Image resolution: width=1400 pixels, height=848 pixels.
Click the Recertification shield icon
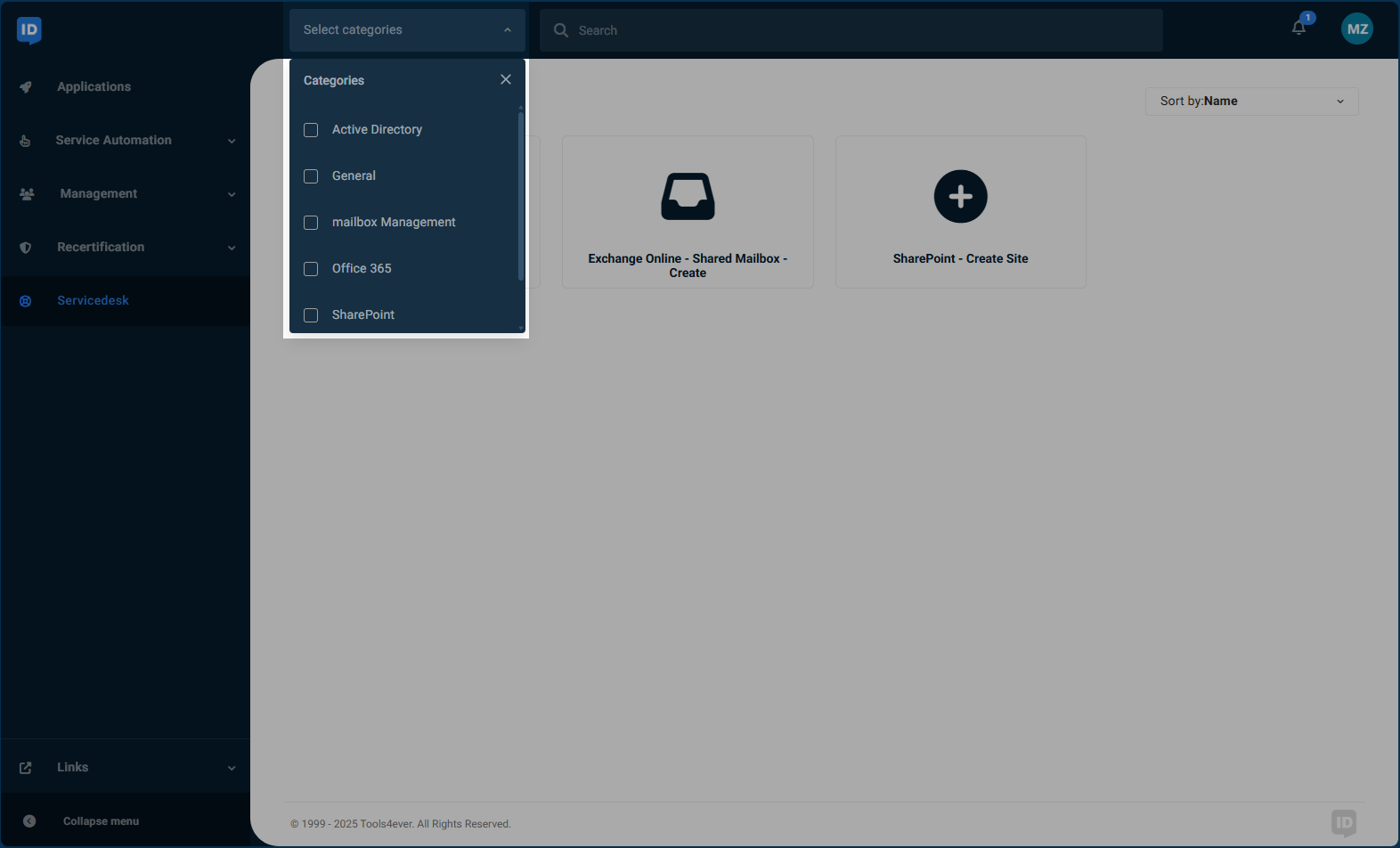pos(25,248)
